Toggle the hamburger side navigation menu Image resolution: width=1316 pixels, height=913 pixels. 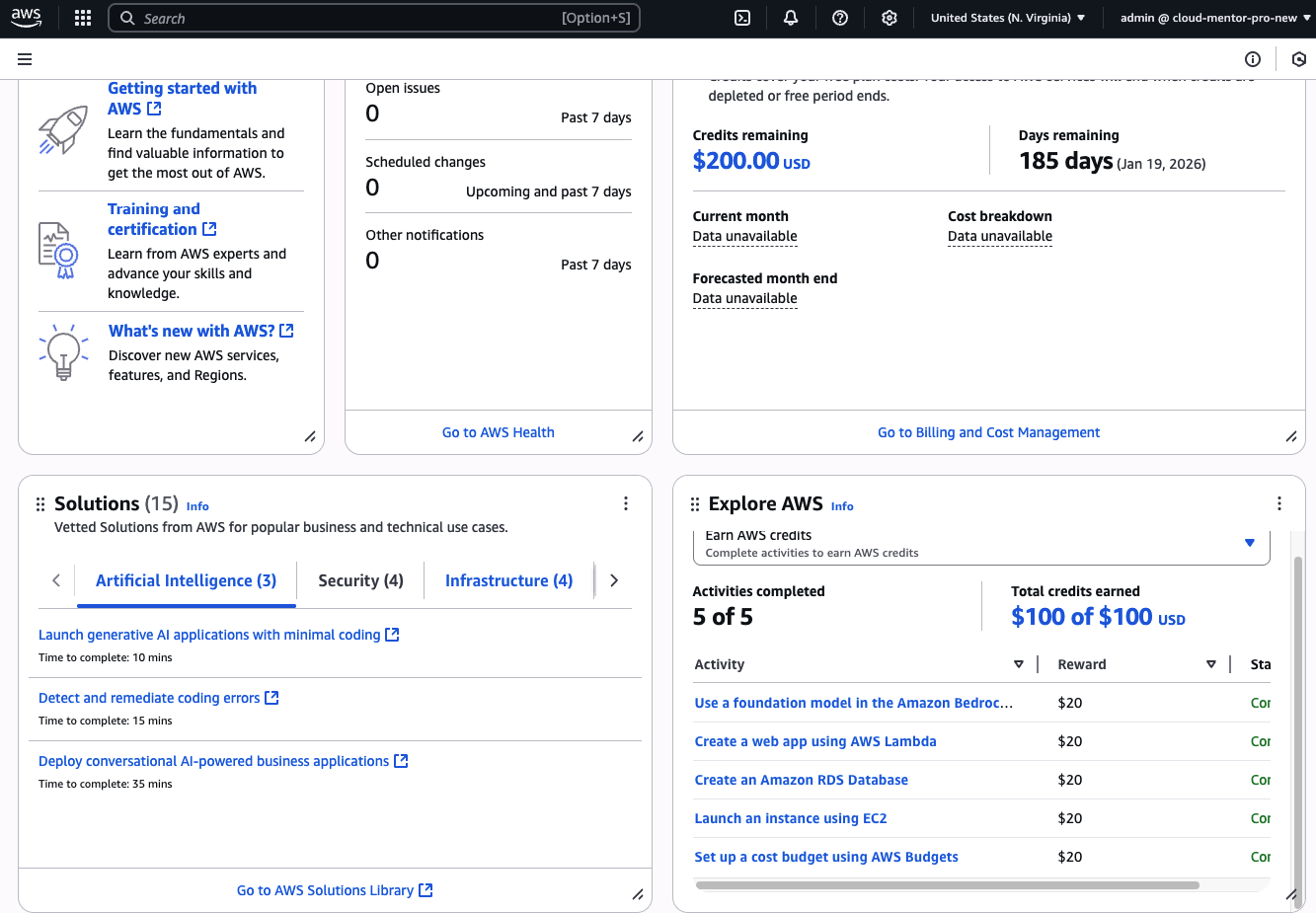pyautogui.click(x=25, y=59)
